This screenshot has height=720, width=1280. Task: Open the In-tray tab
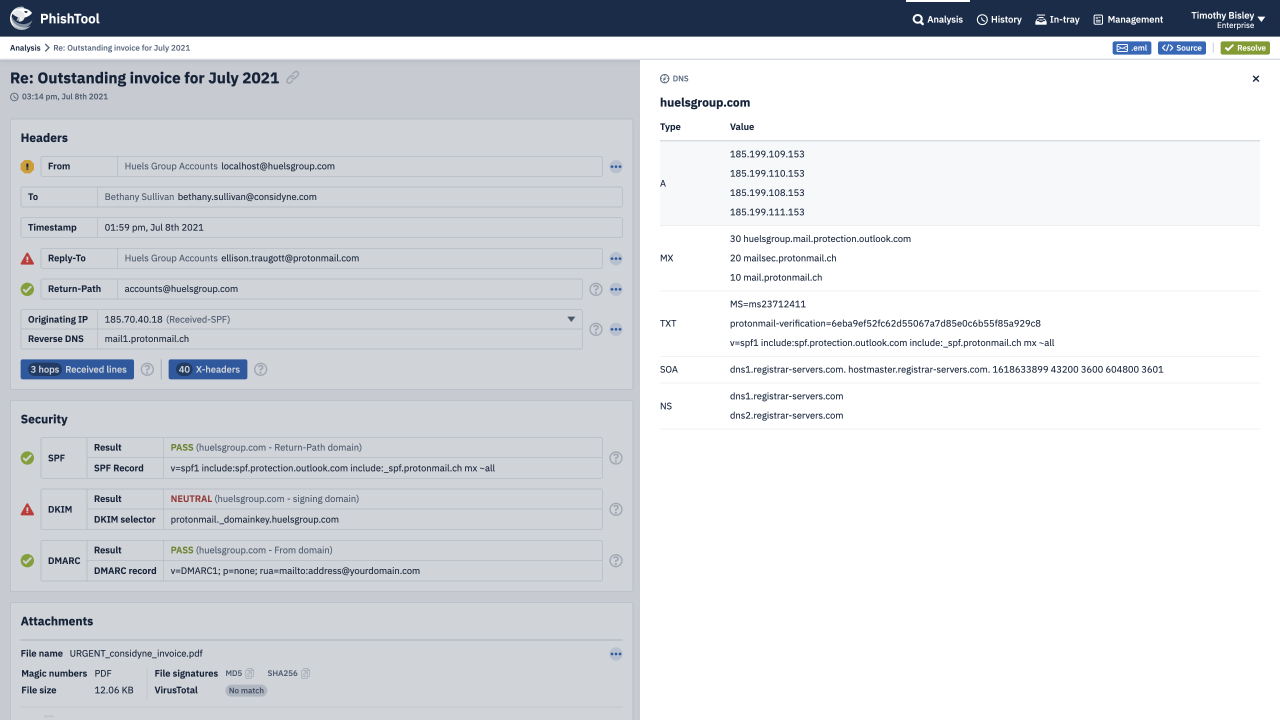coord(1057,19)
